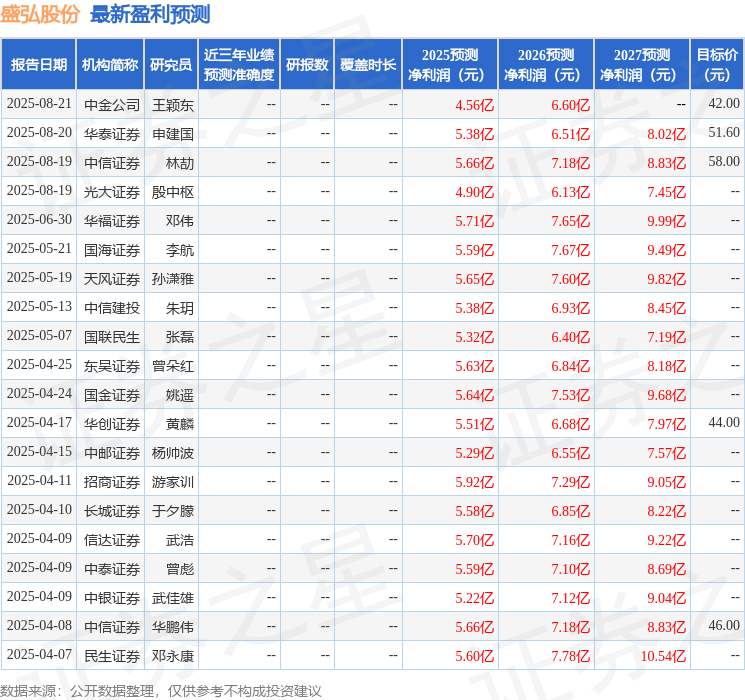This screenshot has height=700, width=745.
Task: Click 4.90亿 2025 profit value
Action: tap(475, 192)
